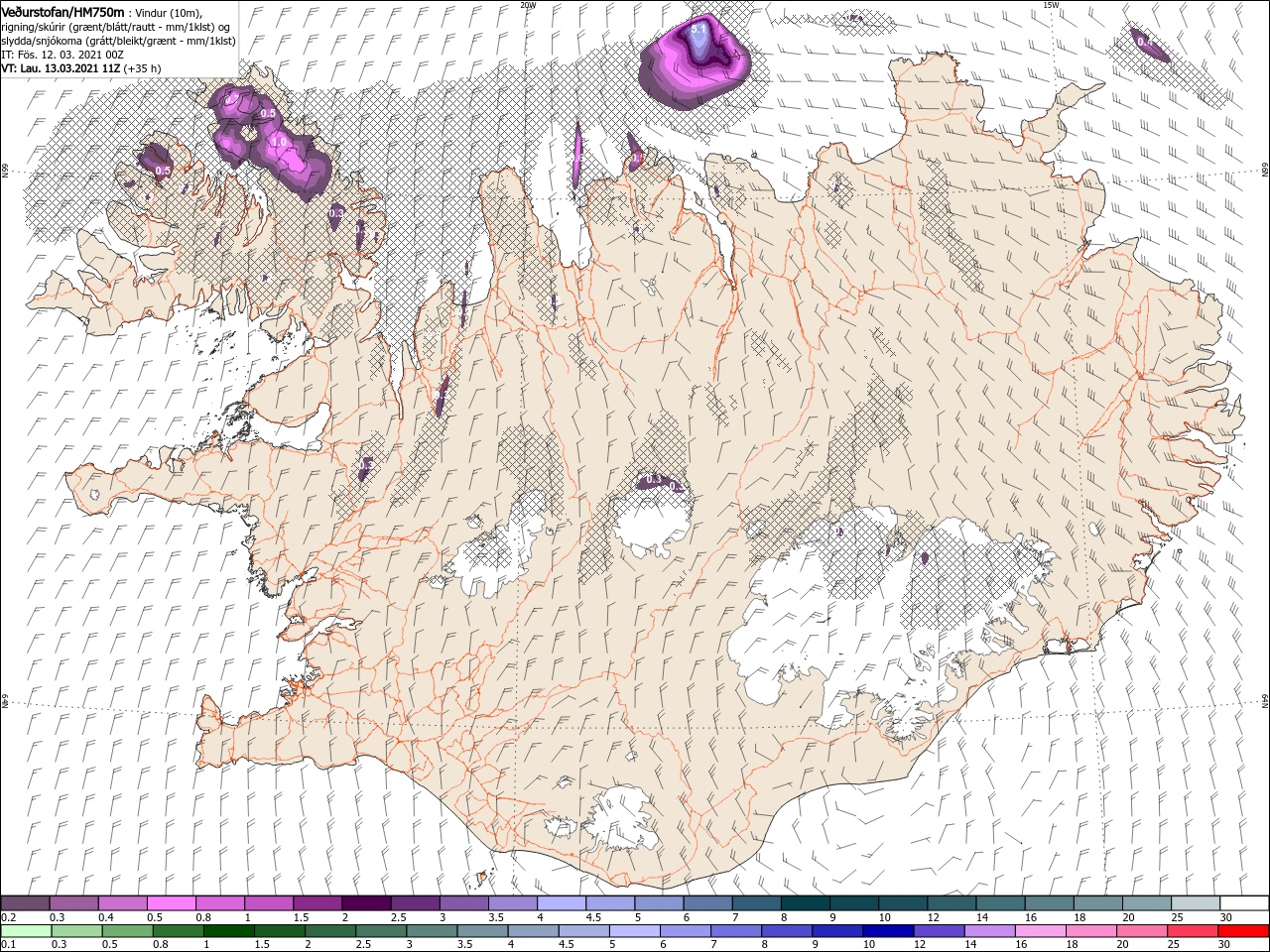This screenshot has height=952, width=1270.
Task: Select lower-row swatch between 9 and 10
Action: click(x=838, y=931)
